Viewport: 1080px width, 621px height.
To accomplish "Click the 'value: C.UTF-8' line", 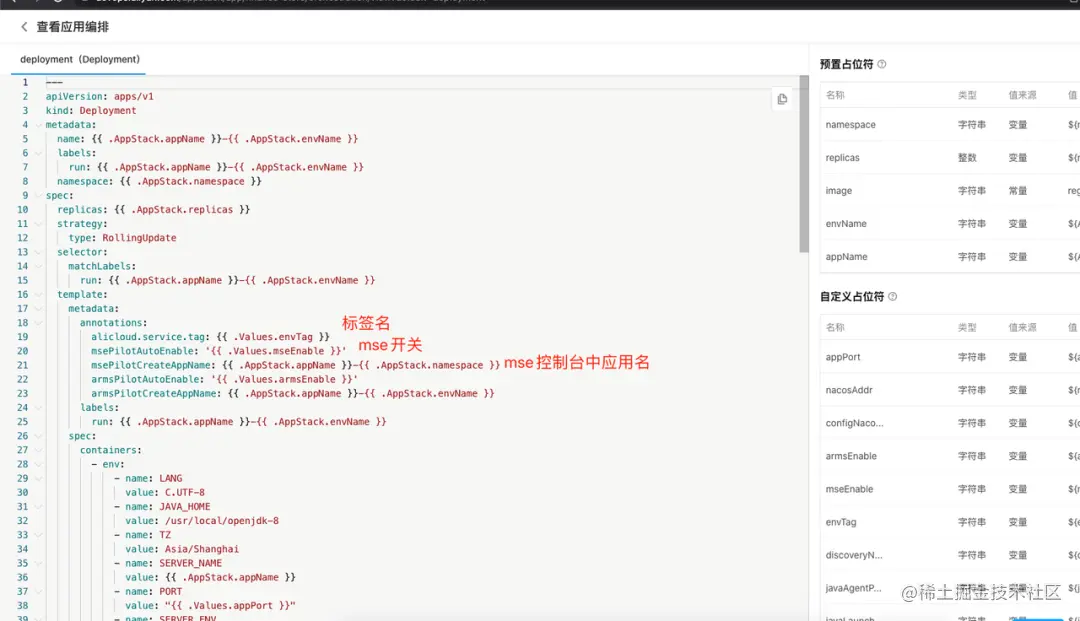I will (165, 492).
